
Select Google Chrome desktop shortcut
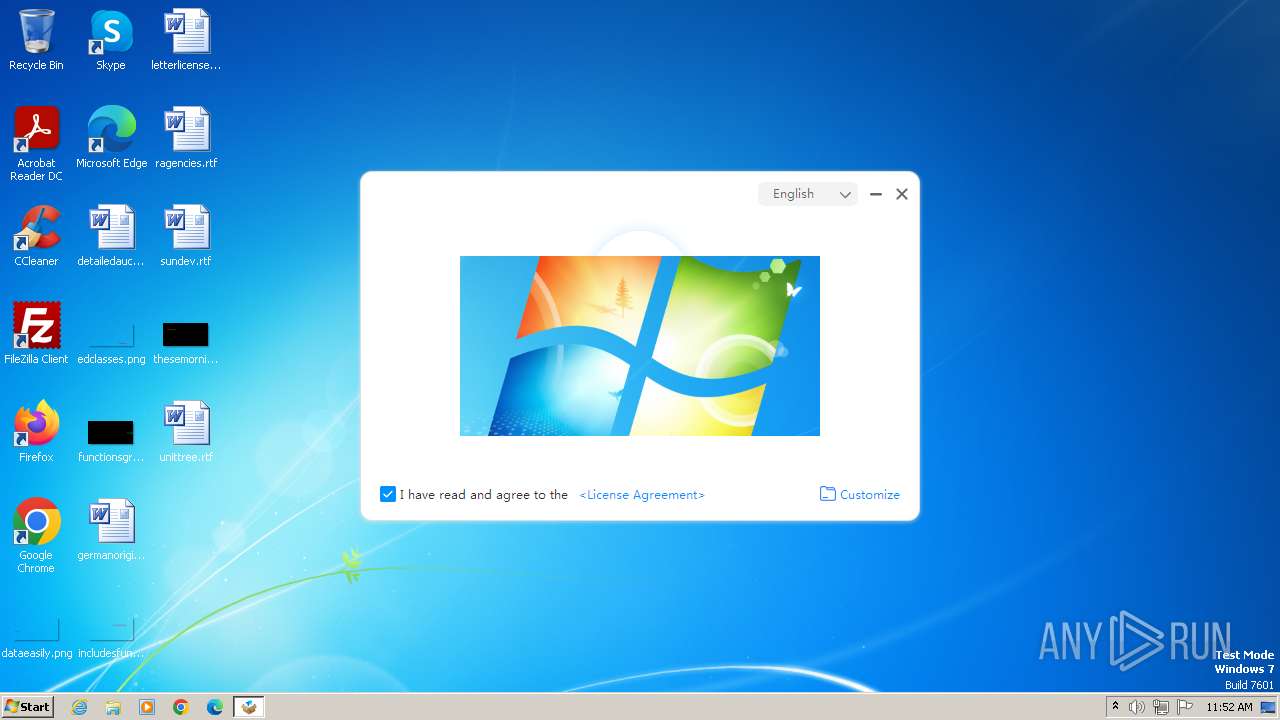point(36,536)
